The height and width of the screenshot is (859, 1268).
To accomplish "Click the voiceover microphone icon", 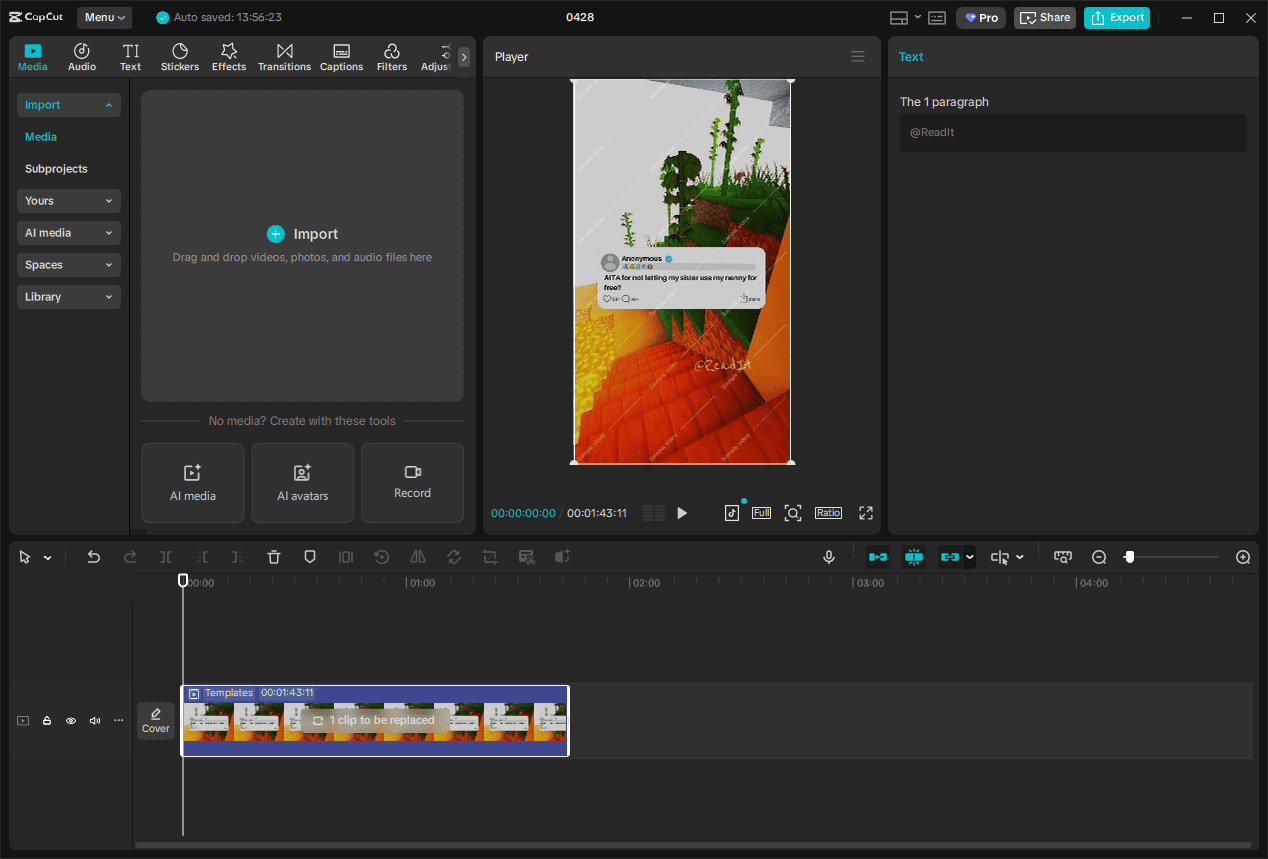I will coord(828,557).
